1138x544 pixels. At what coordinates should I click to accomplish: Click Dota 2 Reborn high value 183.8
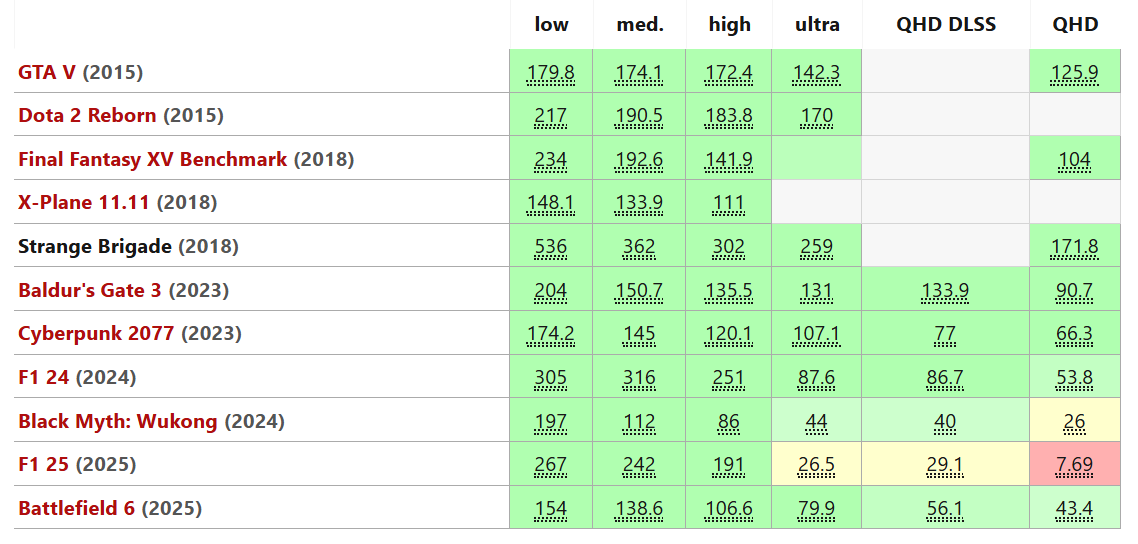point(730,116)
